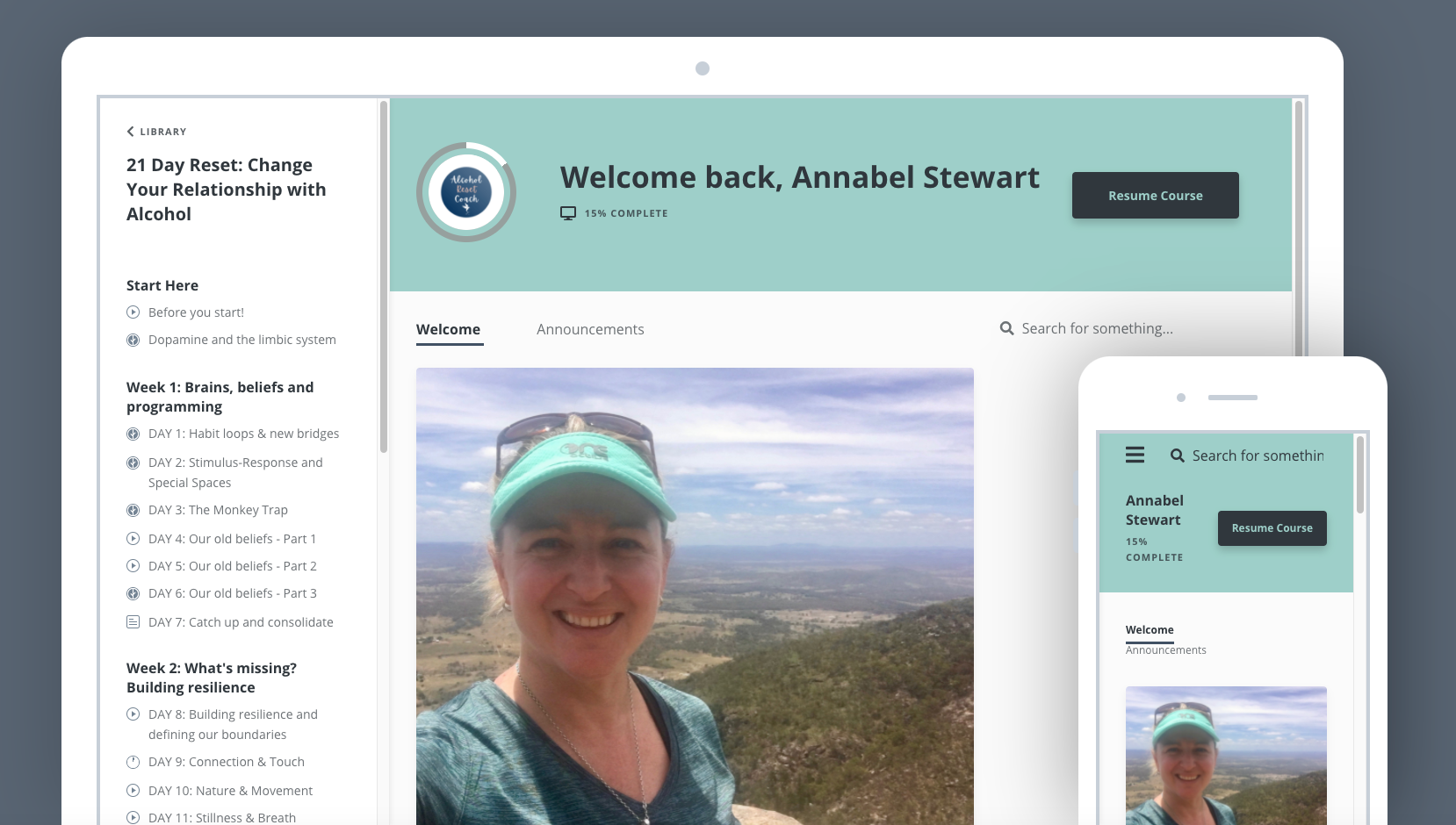This screenshot has height=825, width=1456.
Task: Click the phone view scrollbar
Action: pyautogui.click(x=1360, y=474)
